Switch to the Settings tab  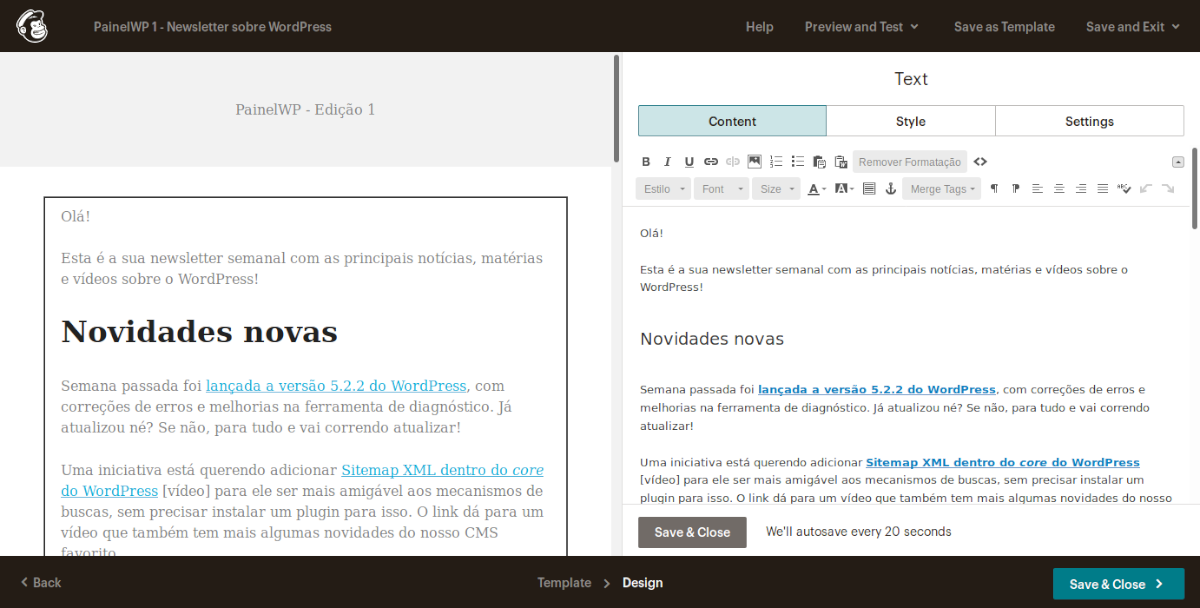1089,121
